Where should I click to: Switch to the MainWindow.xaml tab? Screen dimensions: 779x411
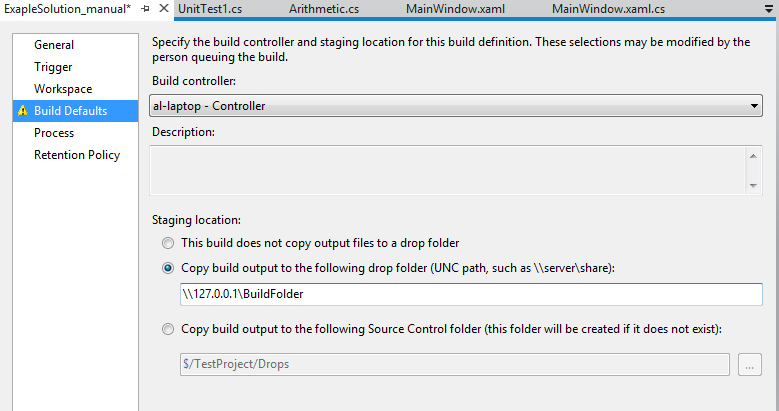[x=455, y=9]
